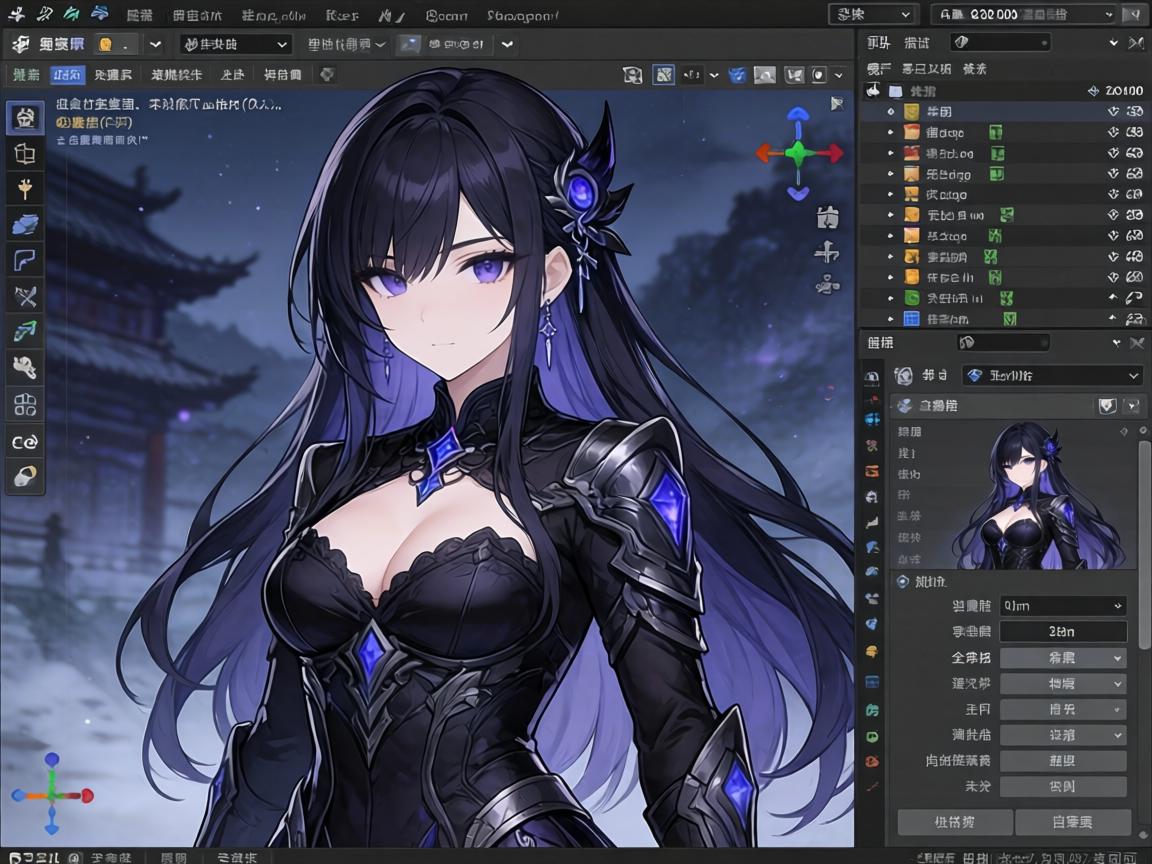Viewport: 1152px width, 864px height.
Task: Click the wireframe cube tool in left toolbar
Action: click(25, 153)
